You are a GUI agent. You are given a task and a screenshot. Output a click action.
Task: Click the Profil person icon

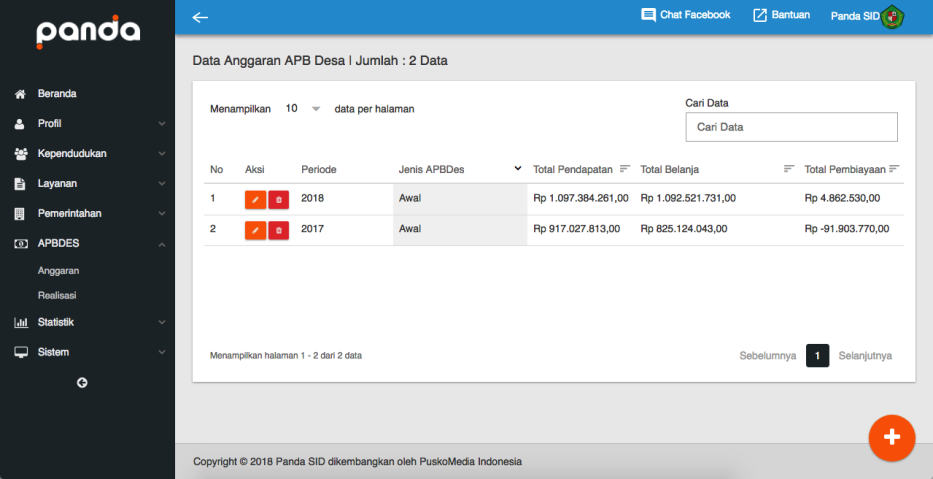coord(20,124)
